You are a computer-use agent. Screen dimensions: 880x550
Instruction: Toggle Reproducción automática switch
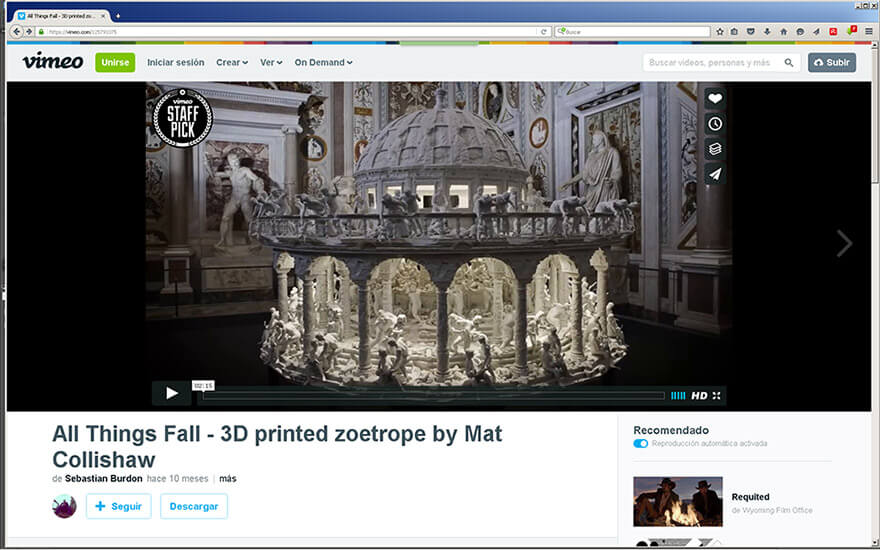640,443
